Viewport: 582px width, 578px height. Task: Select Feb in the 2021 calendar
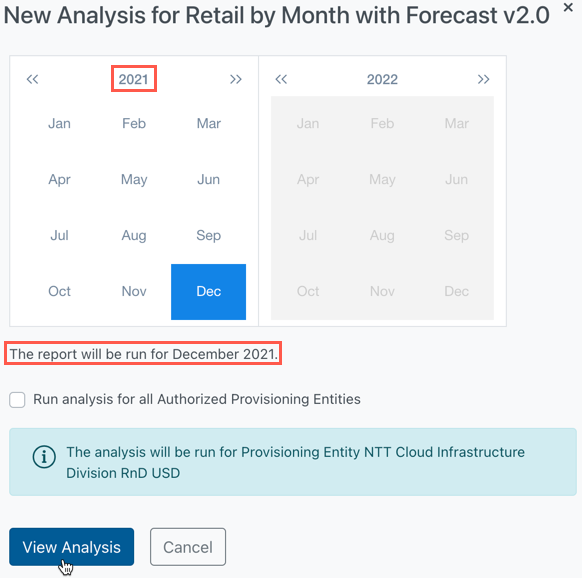click(x=134, y=124)
